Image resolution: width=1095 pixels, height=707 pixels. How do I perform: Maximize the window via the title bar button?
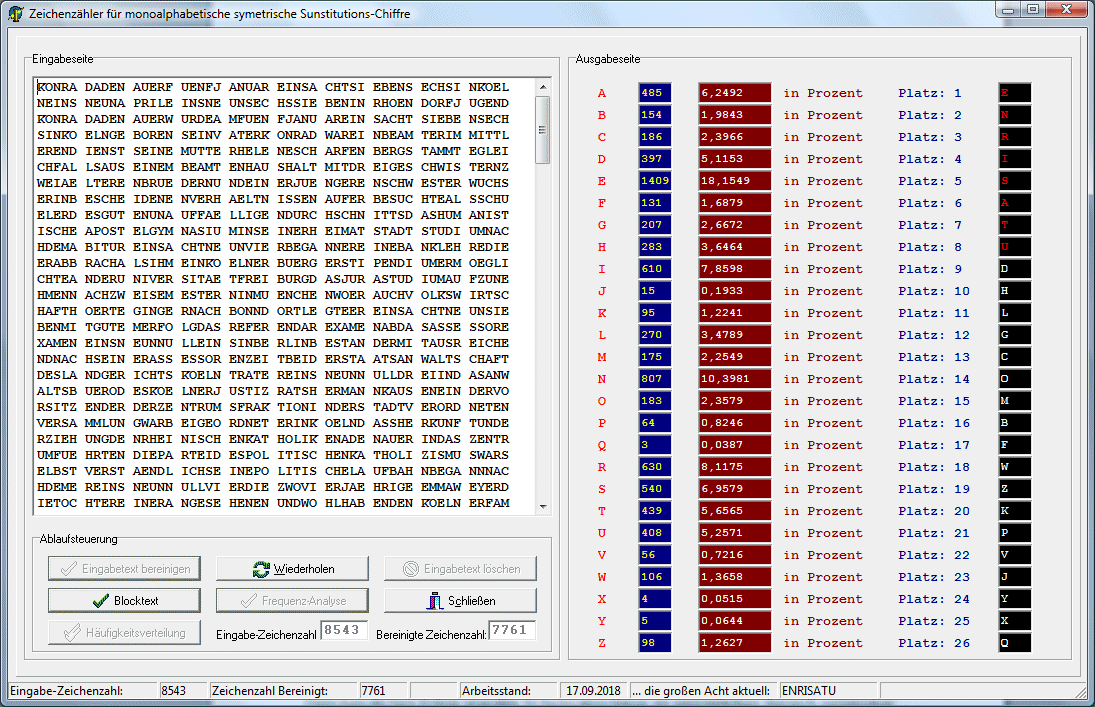[1033, 9]
